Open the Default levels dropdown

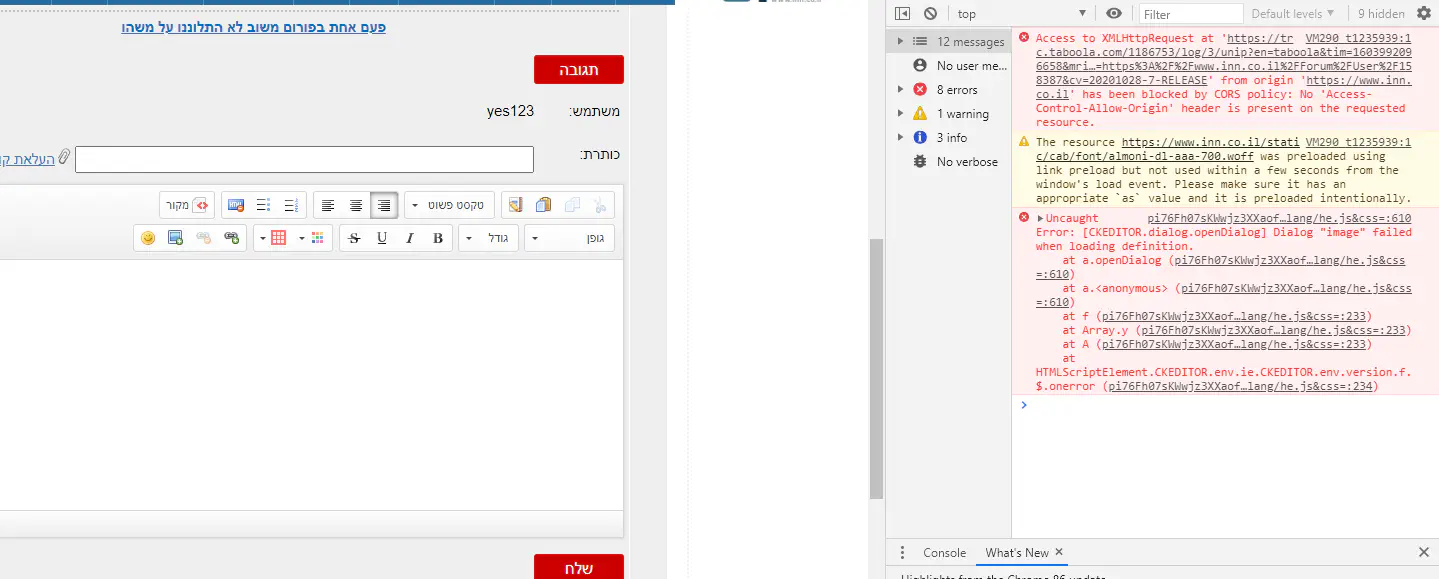(x=1292, y=14)
